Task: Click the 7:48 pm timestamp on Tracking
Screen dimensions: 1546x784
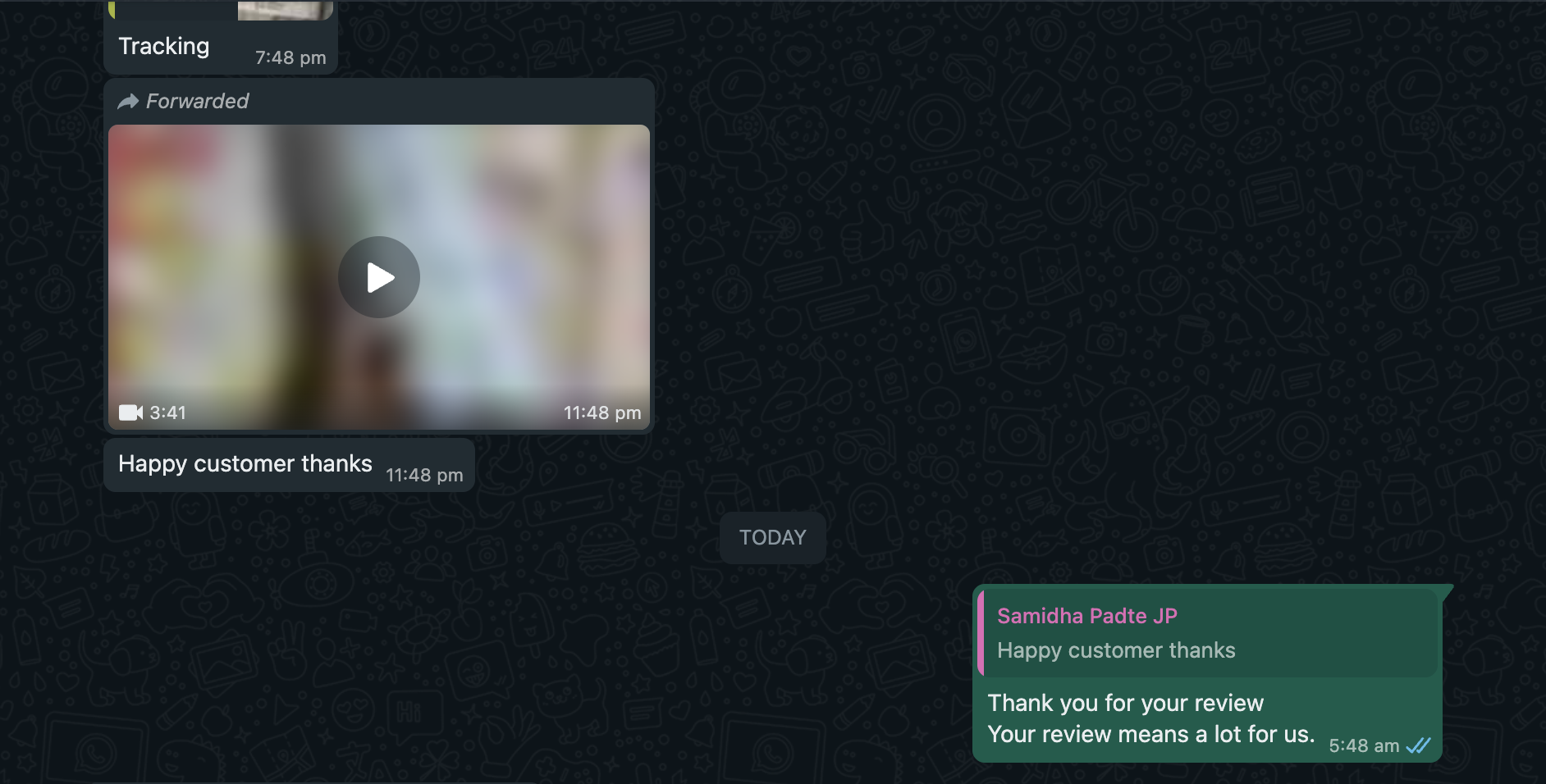Action: click(x=290, y=58)
